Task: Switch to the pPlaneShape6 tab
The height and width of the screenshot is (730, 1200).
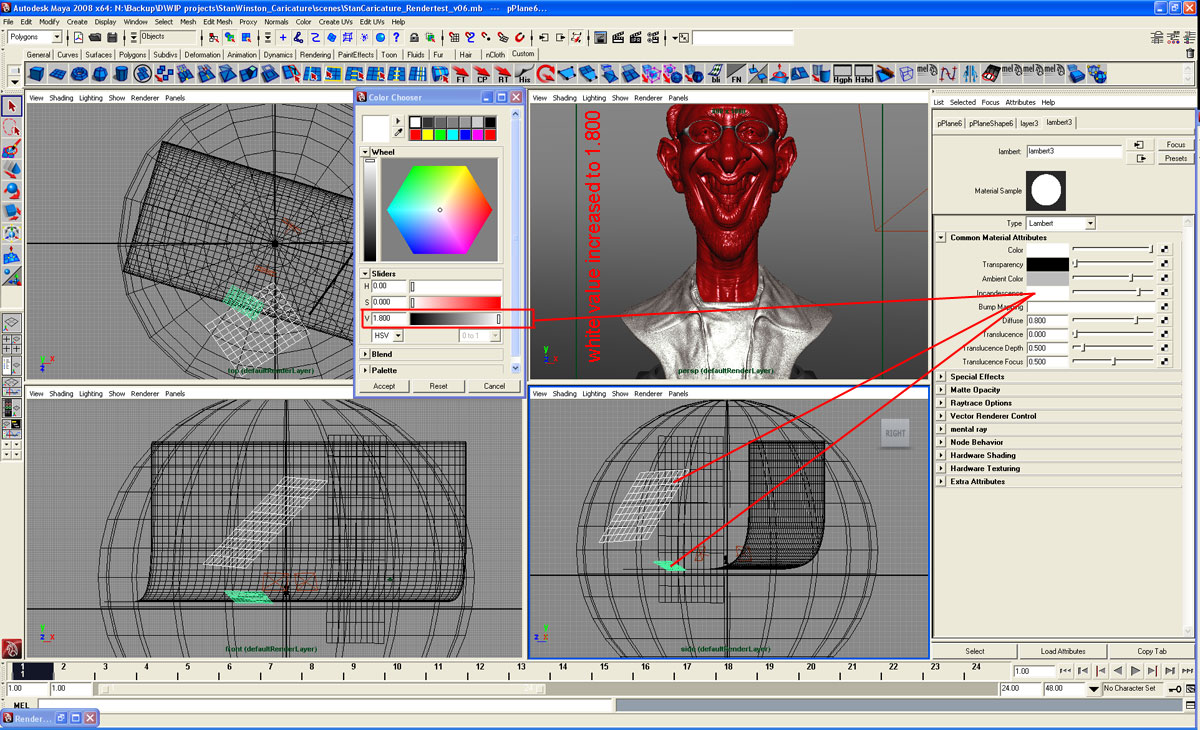Action: tap(990, 123)
